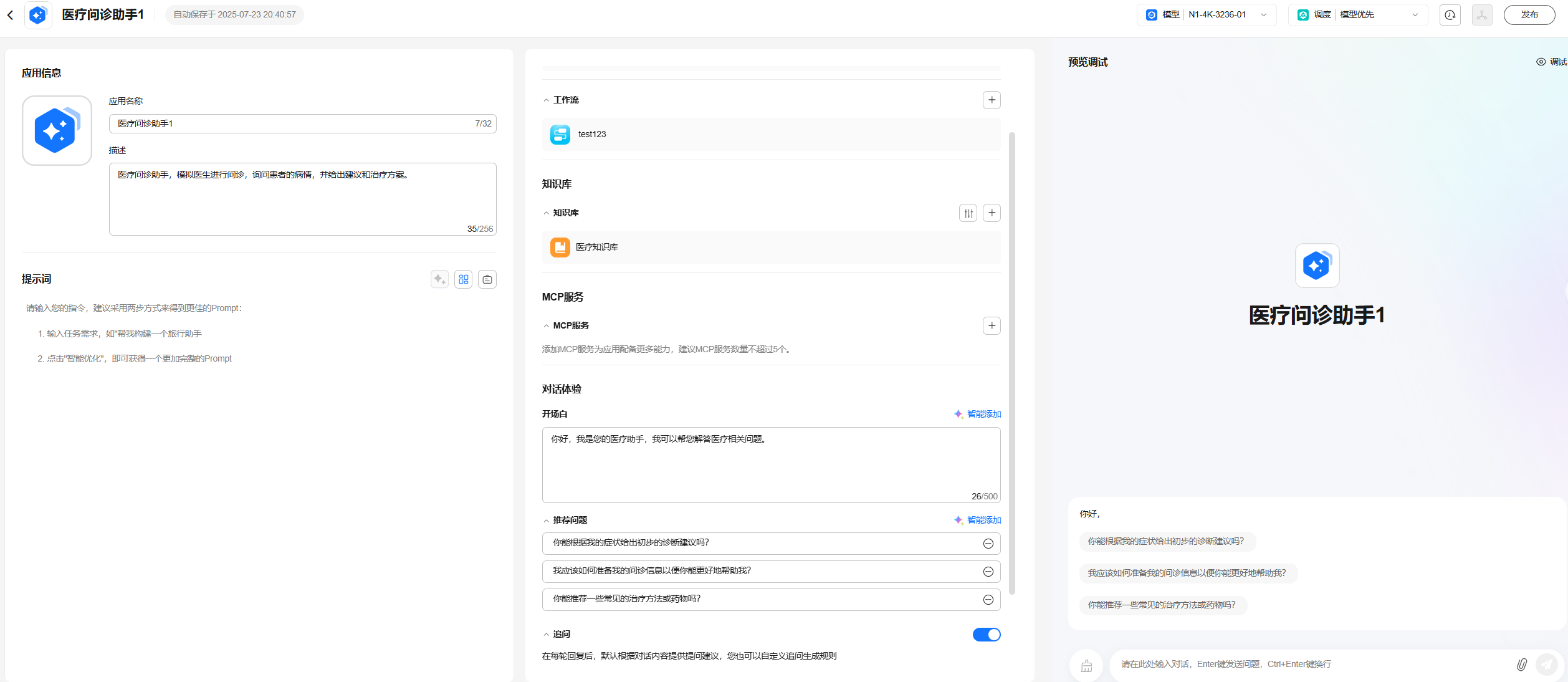The image size is (1568, 682).
Task: Click the smart optimize prompt sparkle icon
Action: click(439, 279)
